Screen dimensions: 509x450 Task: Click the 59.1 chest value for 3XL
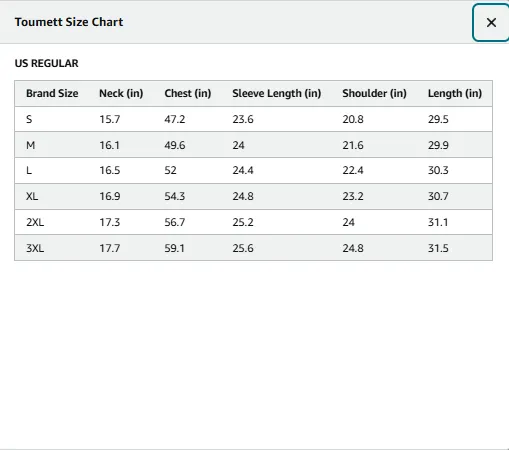point(174,248)
